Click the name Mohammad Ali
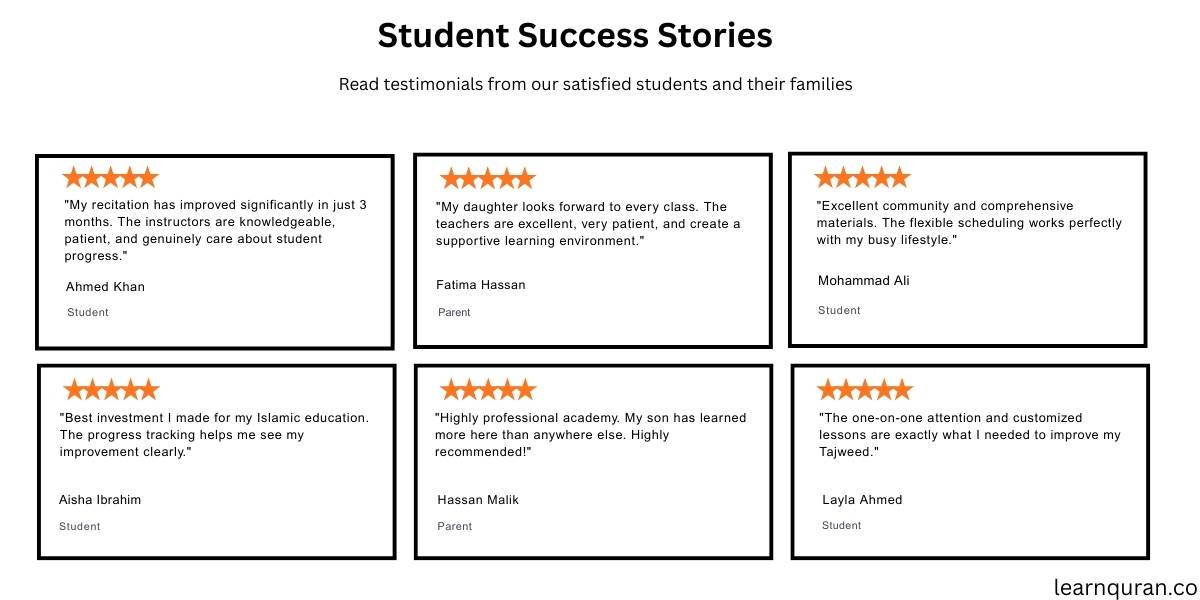The width and height of the screenshot is (1200, 600). (864, 281)
